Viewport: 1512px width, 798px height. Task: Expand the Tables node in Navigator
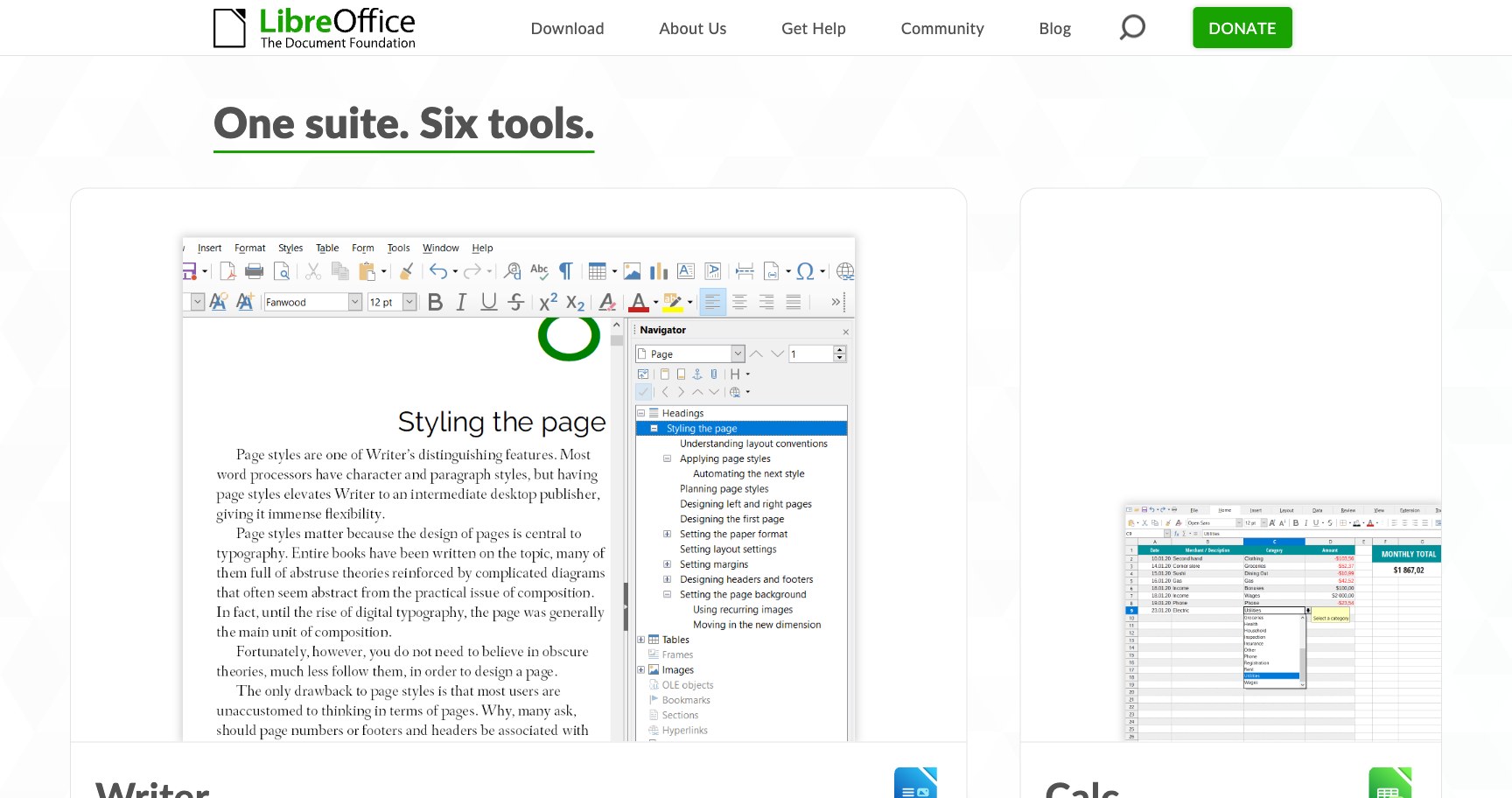640,640
